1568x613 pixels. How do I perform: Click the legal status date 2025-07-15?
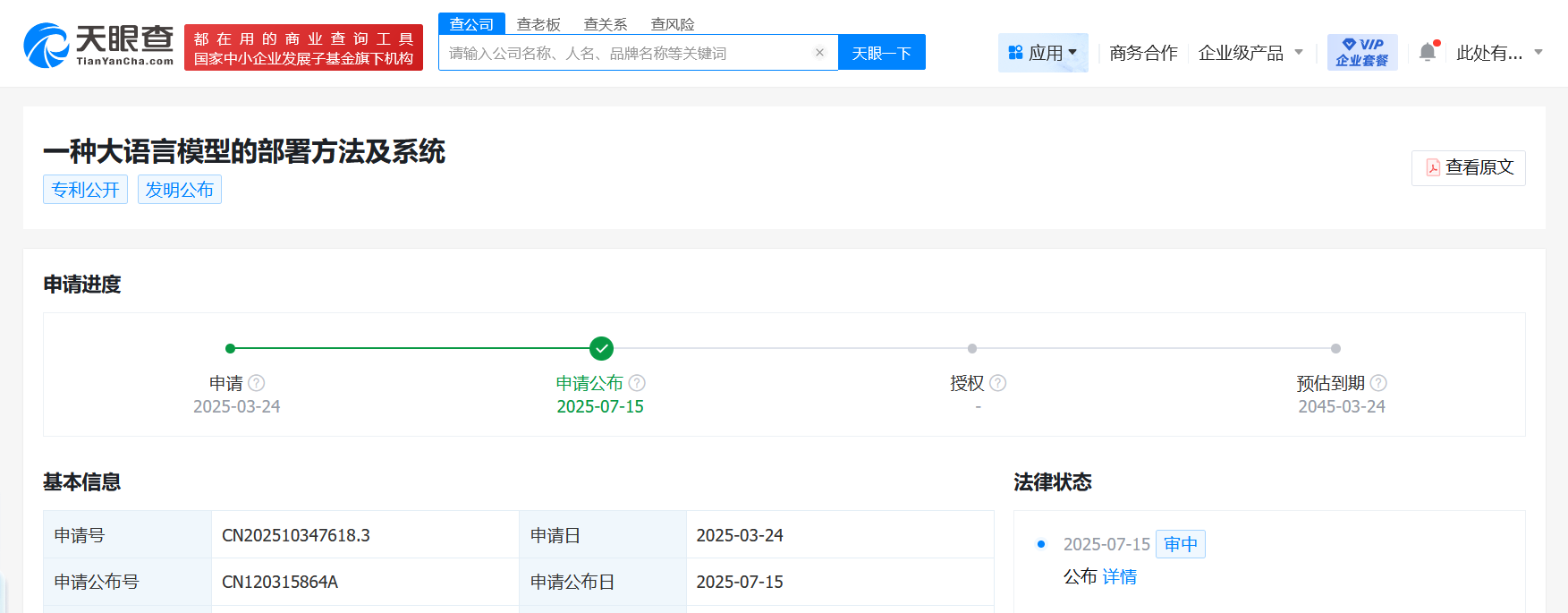click(1106, 544)
